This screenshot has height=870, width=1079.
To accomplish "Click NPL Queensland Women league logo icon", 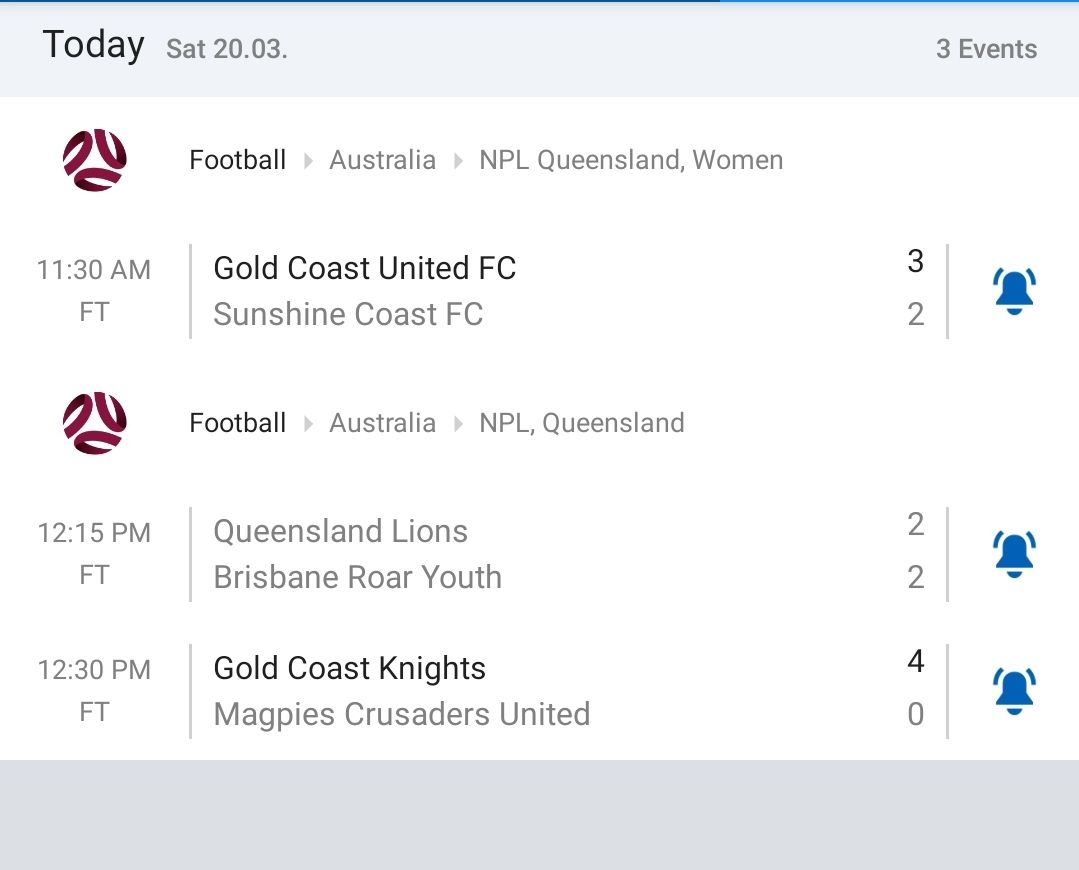I will click(x=95, y=160).
